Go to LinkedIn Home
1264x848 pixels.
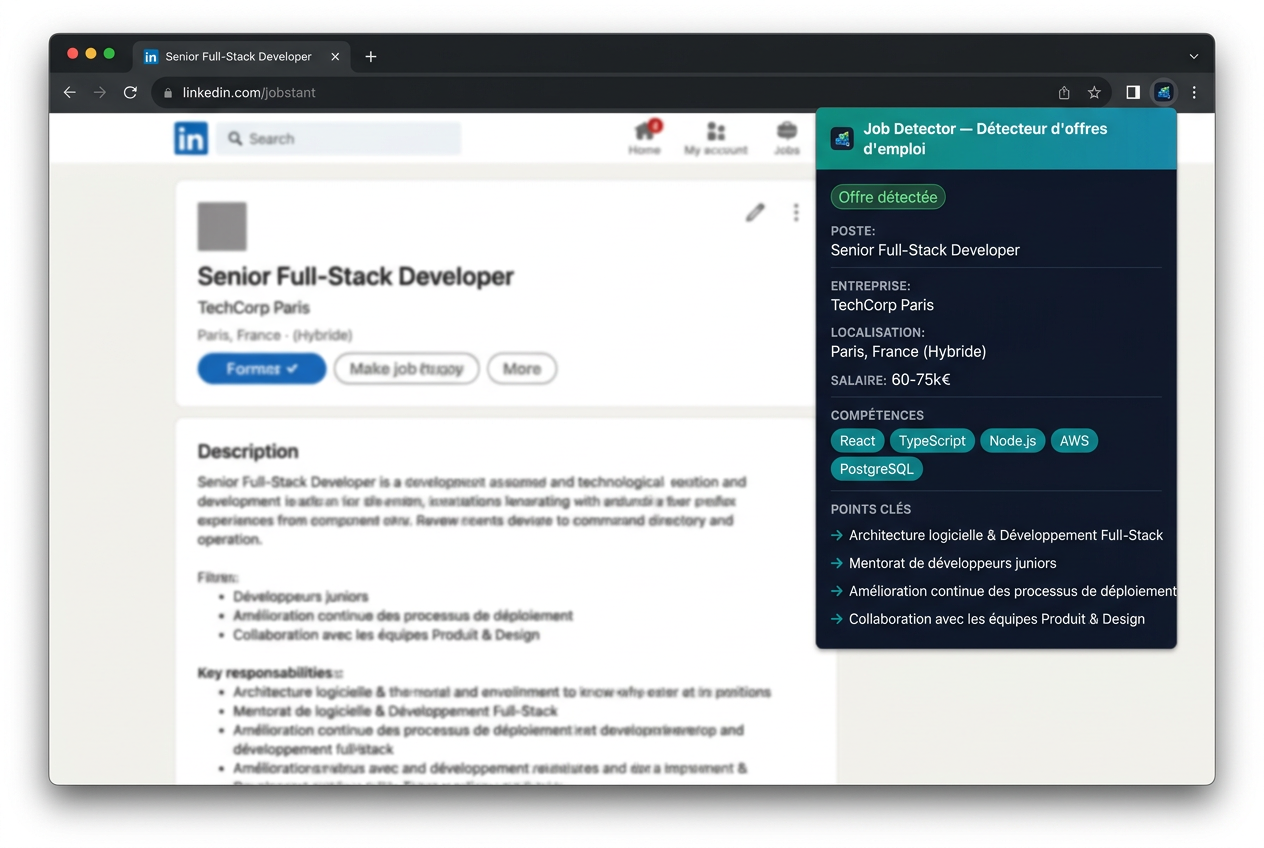(x=645, y=138)
